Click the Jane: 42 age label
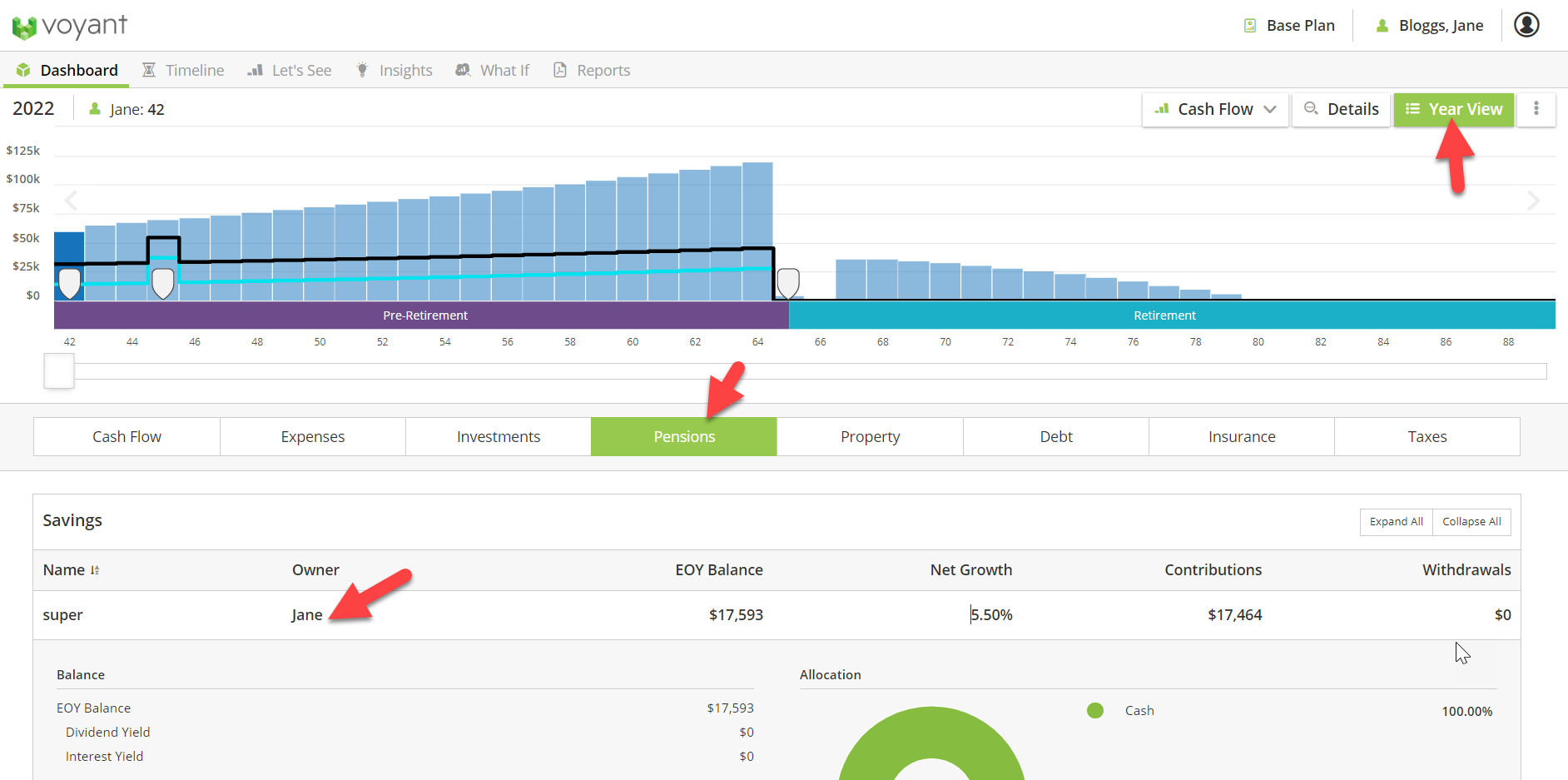This screenshot has height=780, width=1568. [127, 109]
